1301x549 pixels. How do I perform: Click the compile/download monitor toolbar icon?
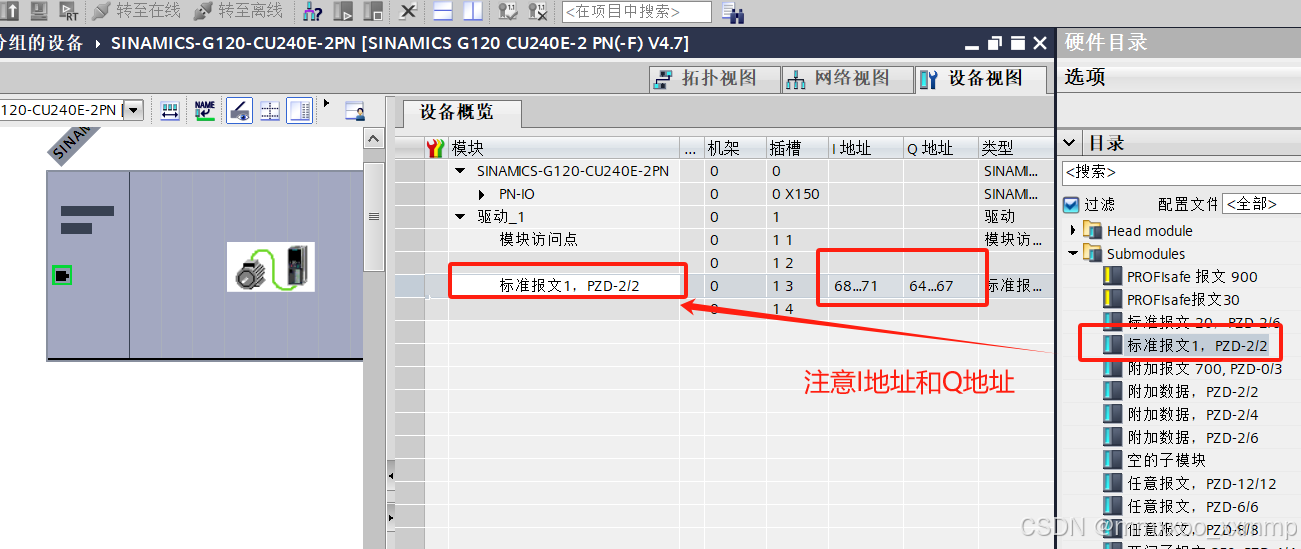39,11
